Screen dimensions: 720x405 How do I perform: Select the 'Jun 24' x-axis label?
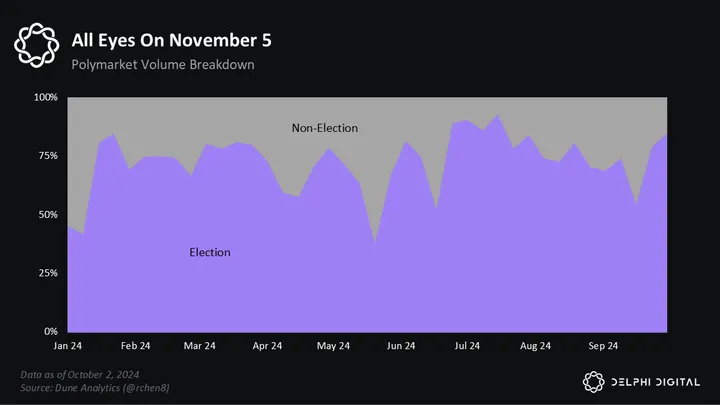click(401, 346)
